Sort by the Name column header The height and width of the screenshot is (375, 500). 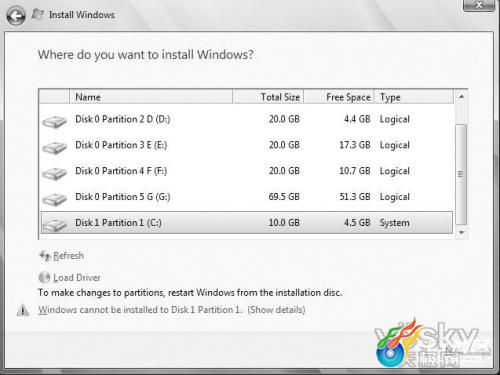(x=151, y=97)
